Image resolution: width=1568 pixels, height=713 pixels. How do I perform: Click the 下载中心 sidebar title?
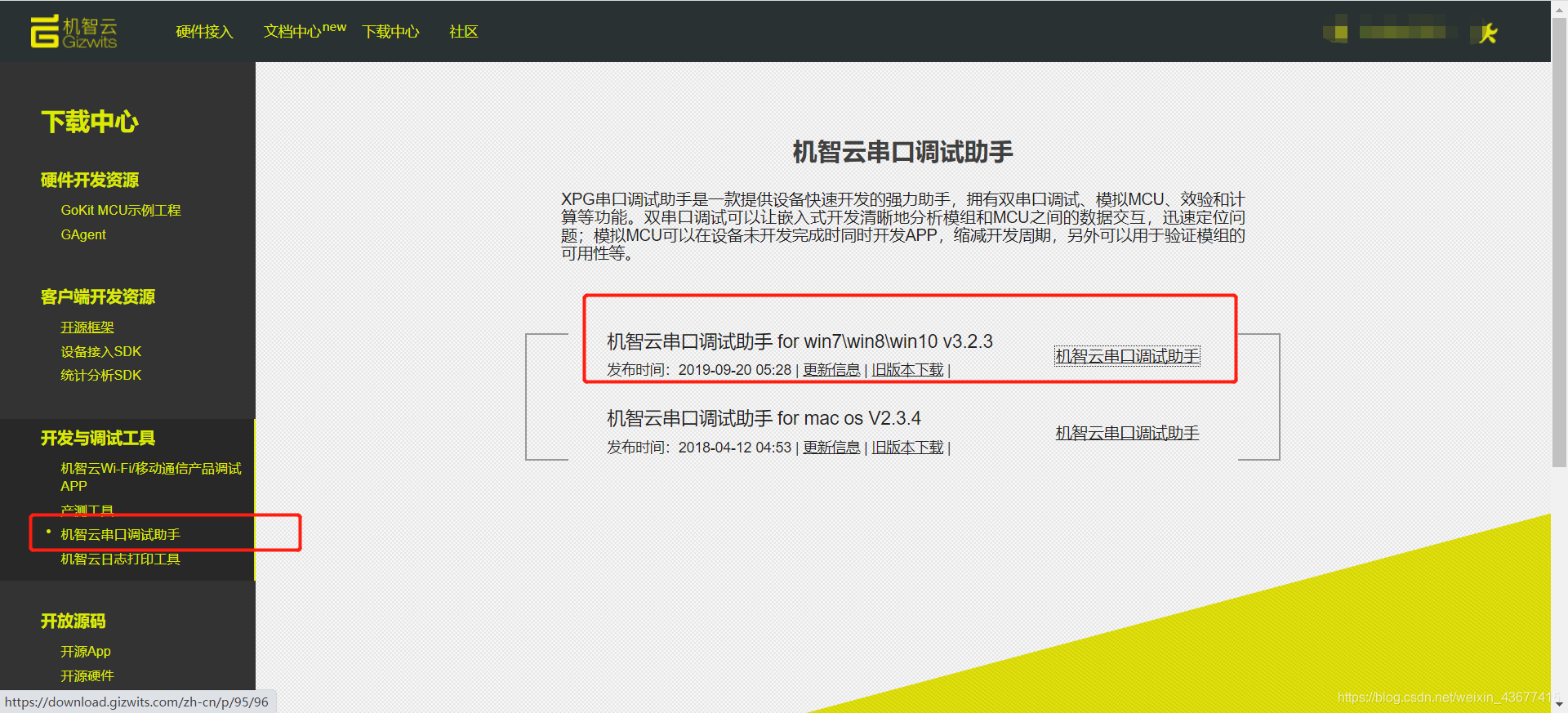click(x=90, y=123)
